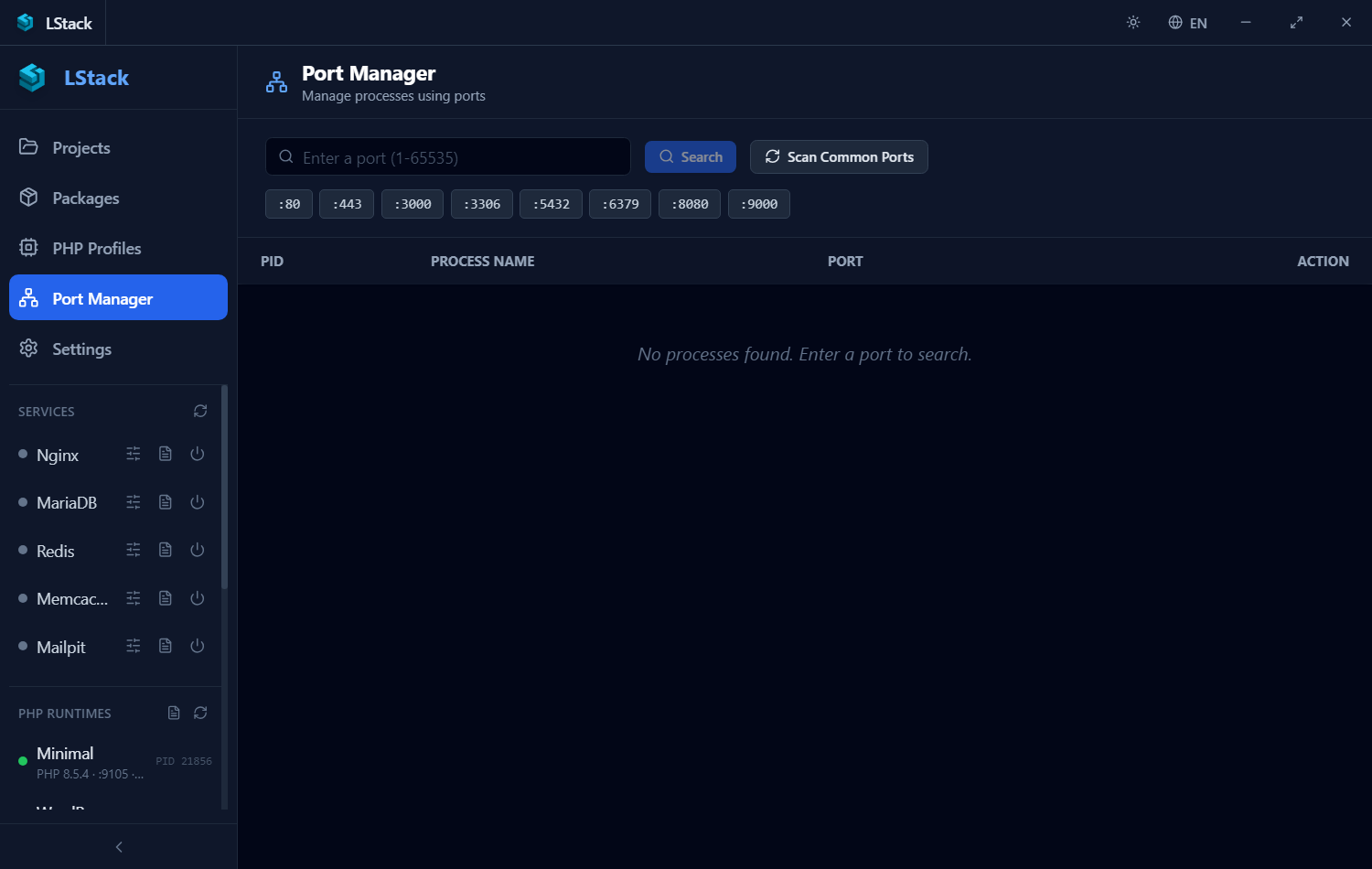Viewport: 1372px width, 869px height.
Task: Open Memcached configuration sliders icon
Action: [134, 598]
